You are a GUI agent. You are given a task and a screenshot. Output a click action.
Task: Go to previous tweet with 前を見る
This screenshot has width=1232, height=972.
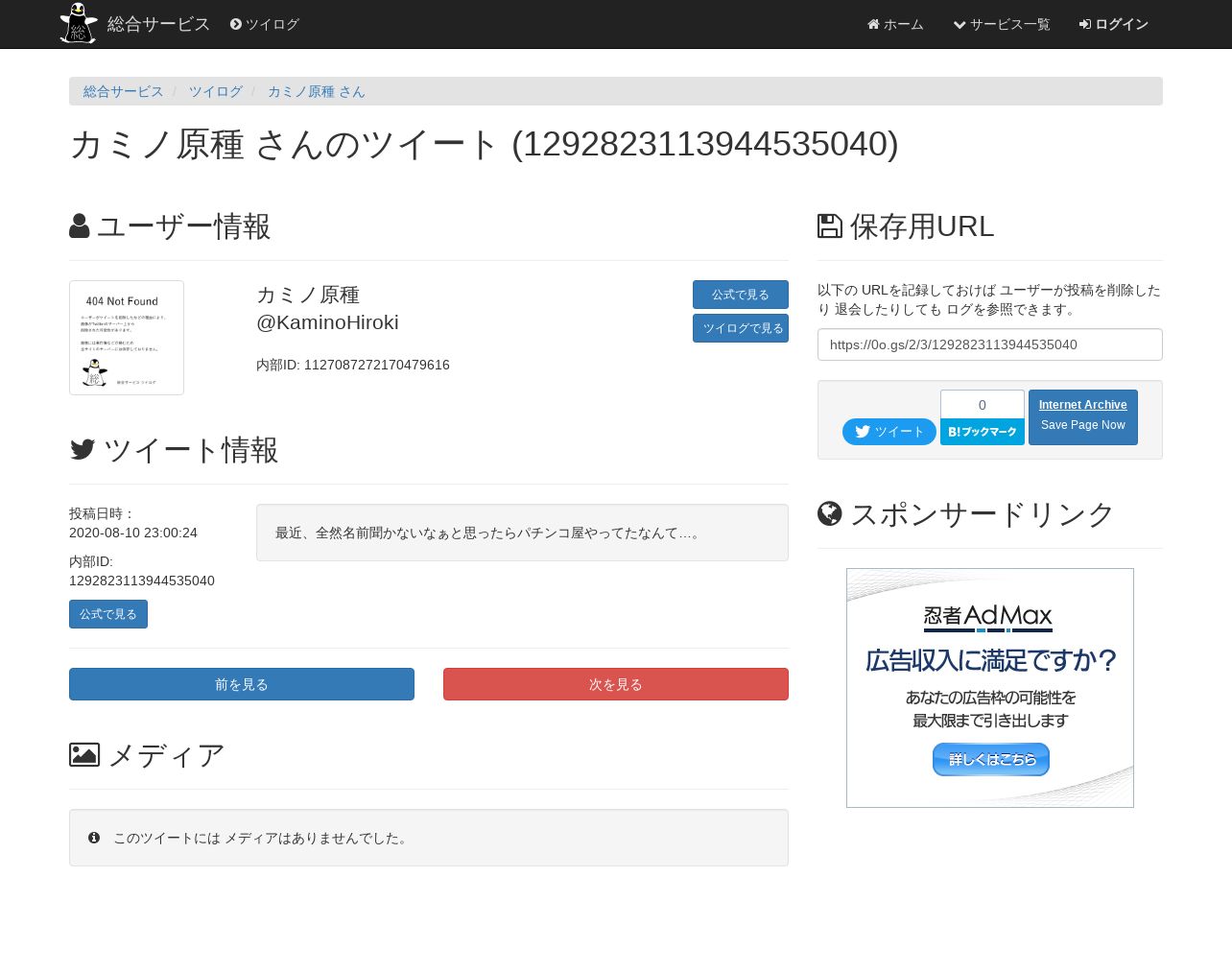242,684
